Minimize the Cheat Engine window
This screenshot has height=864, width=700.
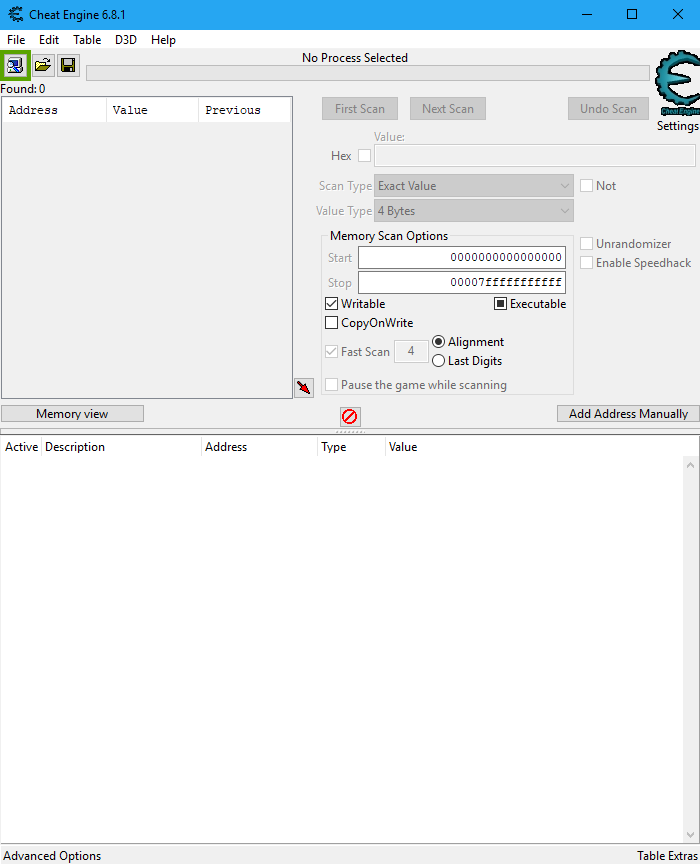pos(587,14)
